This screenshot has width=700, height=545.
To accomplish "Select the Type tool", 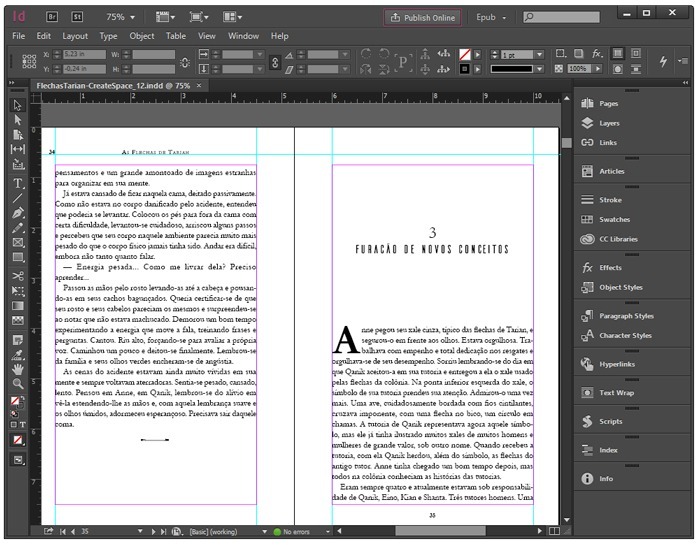I will coord(18,184).
